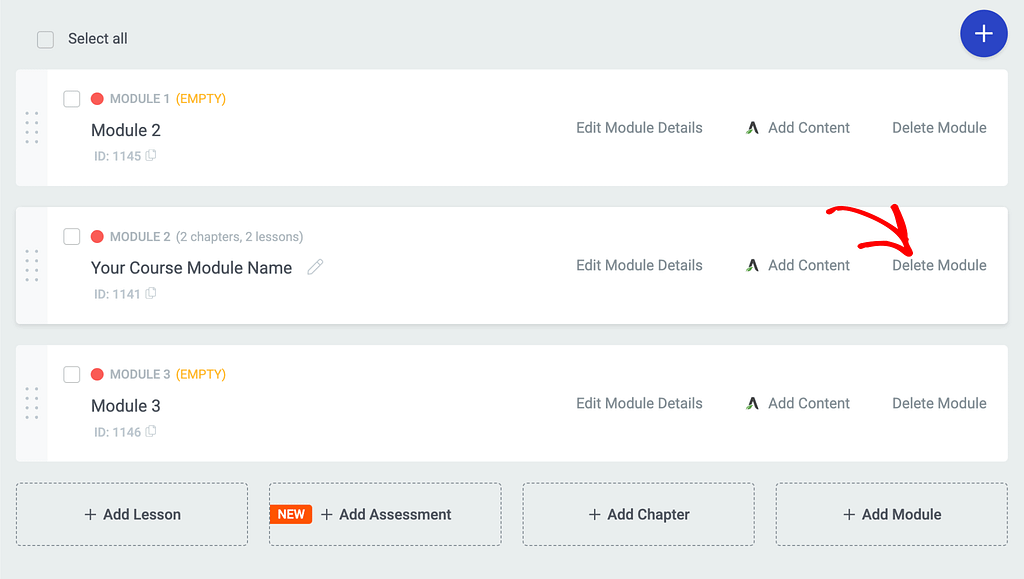
Task: Tick the checkbox for Your Course Module Name
Action: (x=72, y=237)
